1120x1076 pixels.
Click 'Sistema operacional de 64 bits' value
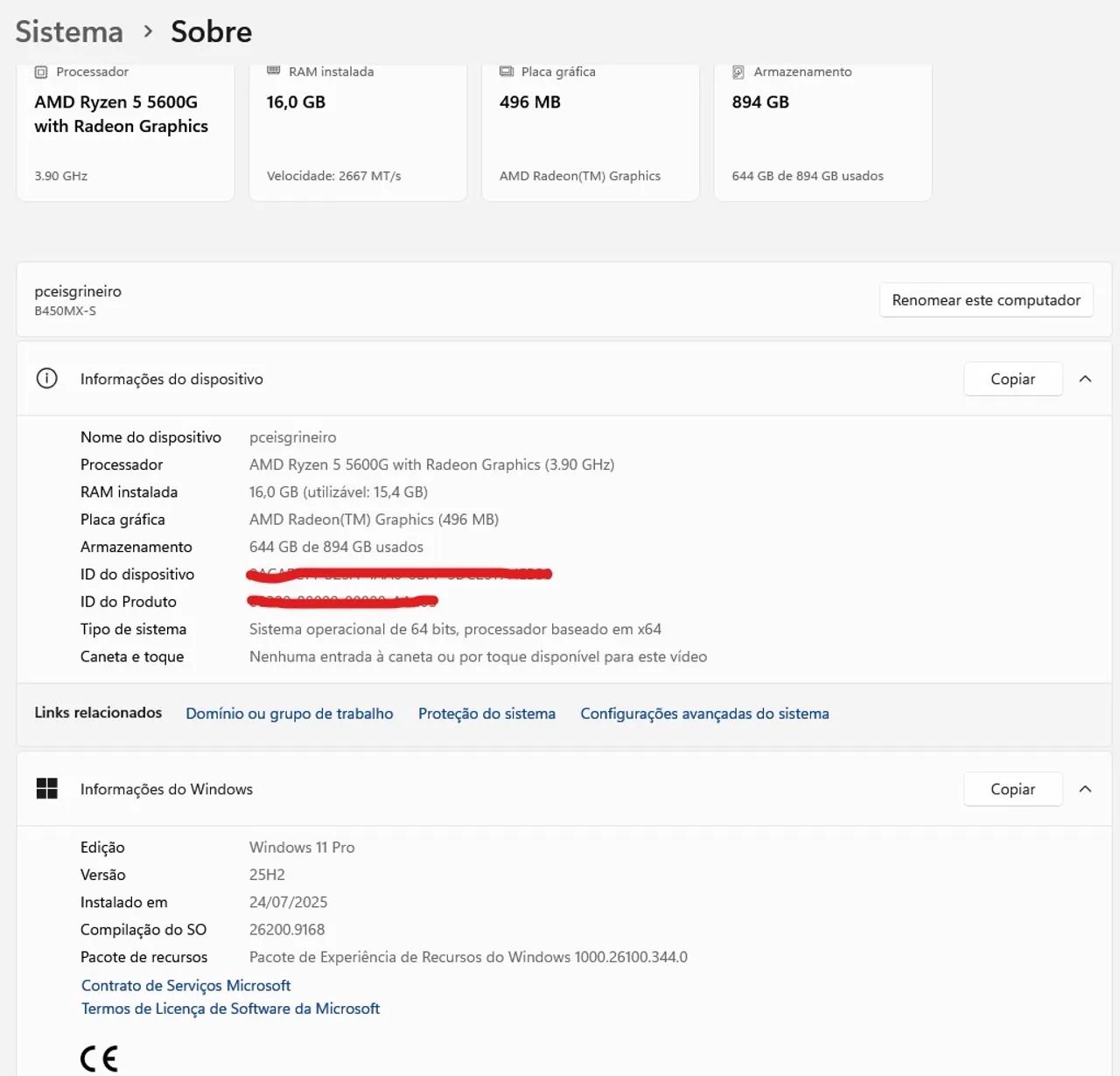(455, 629)
